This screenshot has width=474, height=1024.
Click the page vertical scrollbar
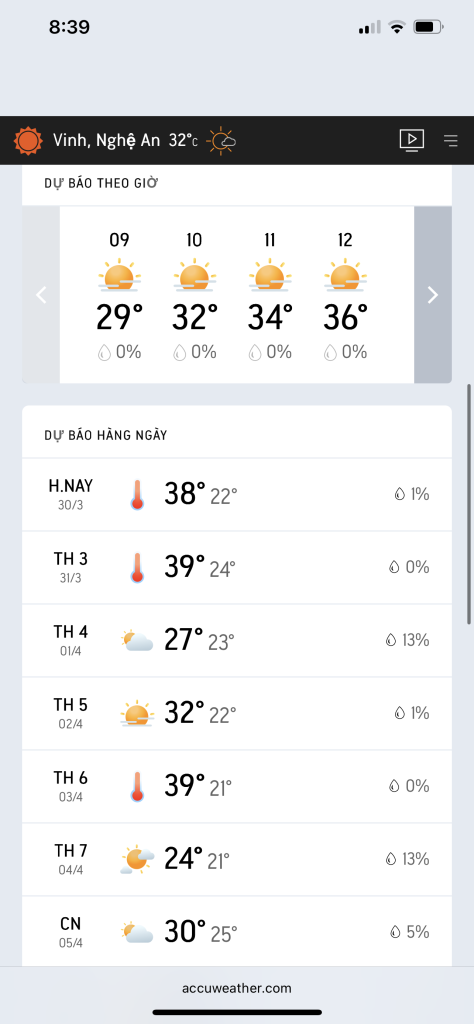(469, 505)
